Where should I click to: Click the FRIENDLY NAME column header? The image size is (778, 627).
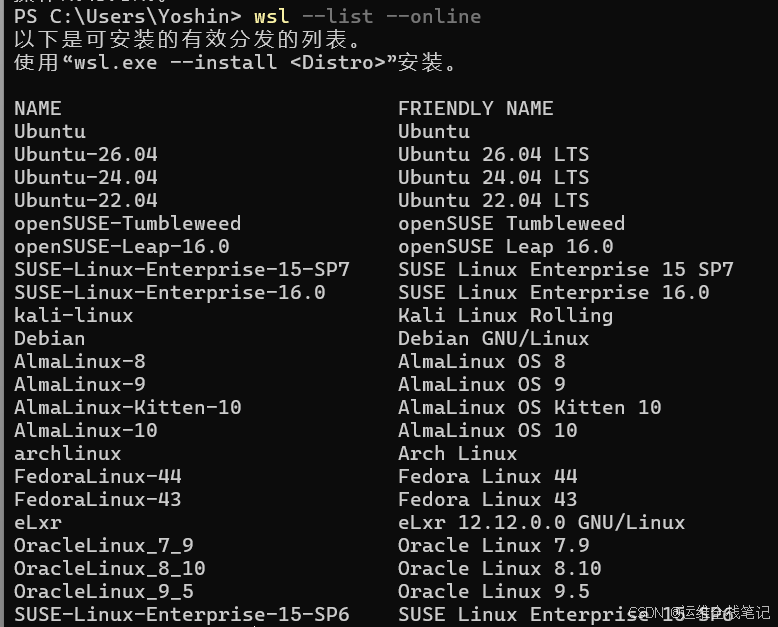(x=475, y=108)
